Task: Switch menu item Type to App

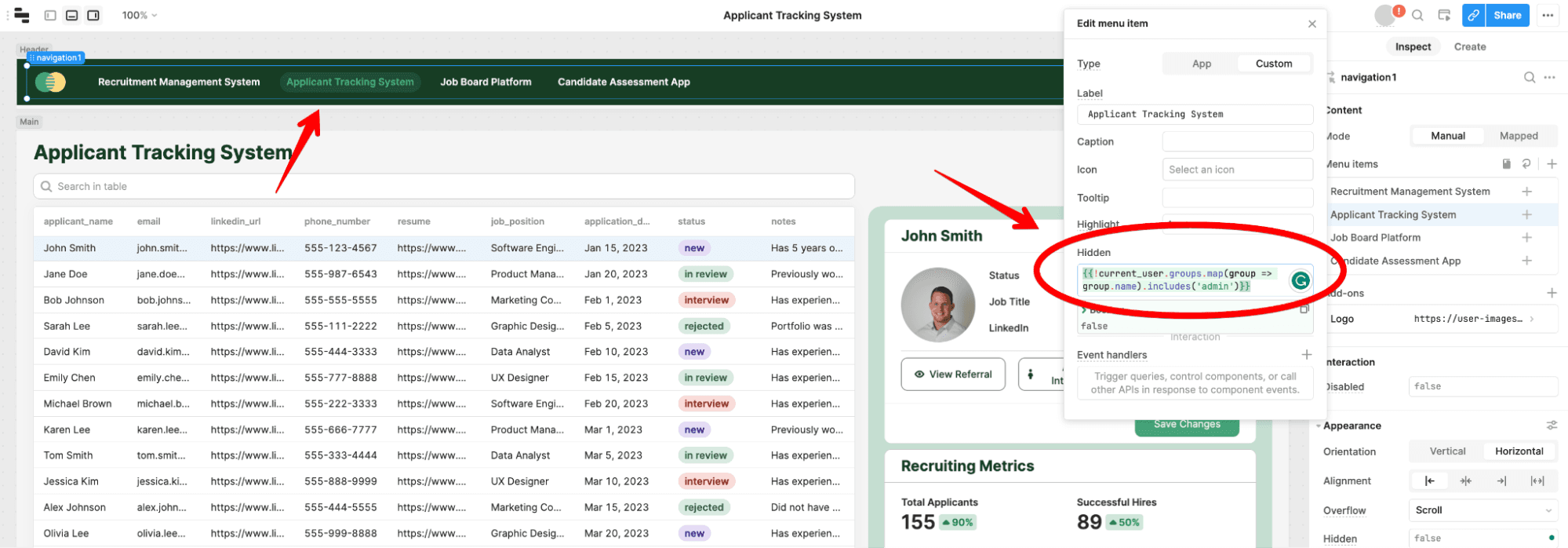Action: (1201, 64)
